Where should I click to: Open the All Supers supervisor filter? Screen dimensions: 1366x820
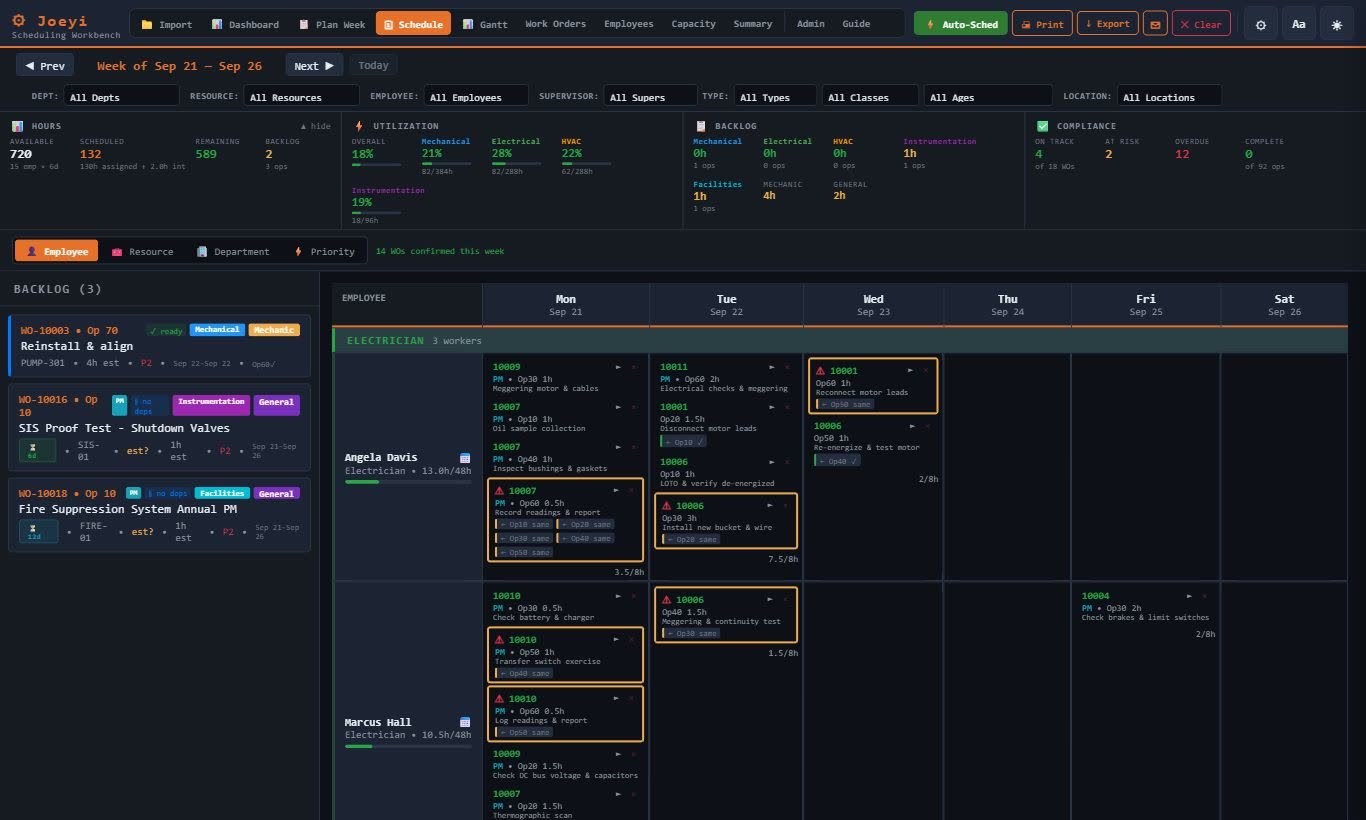click(650, 96)
